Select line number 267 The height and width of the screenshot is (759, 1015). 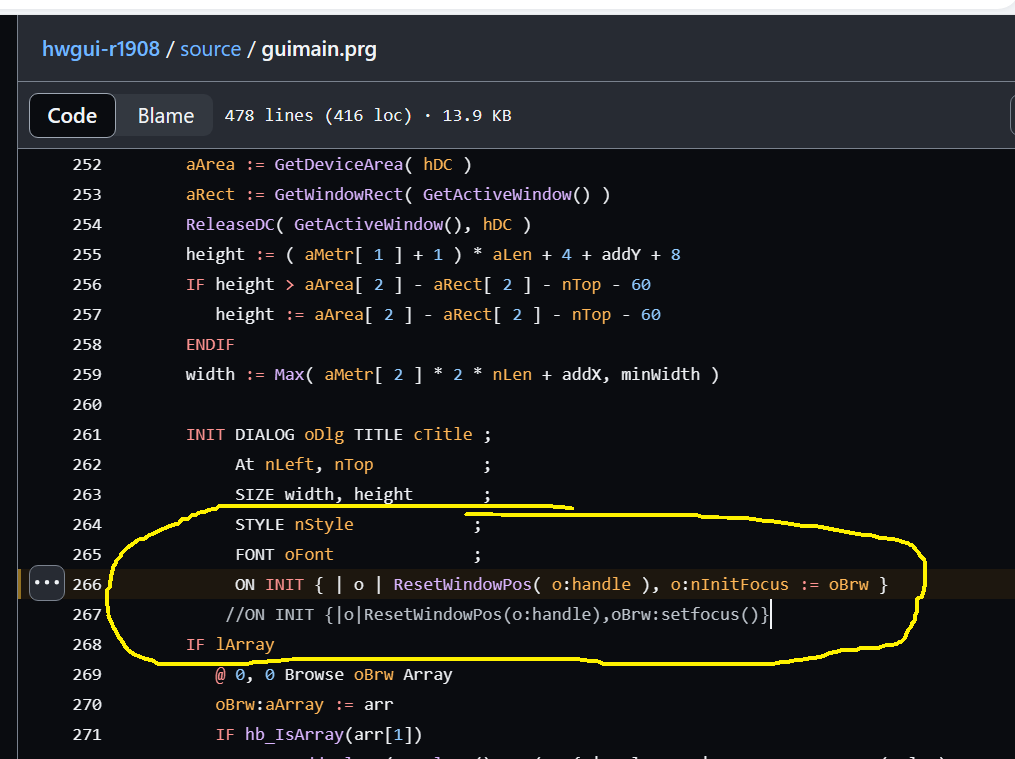click(x=87, y=615)
